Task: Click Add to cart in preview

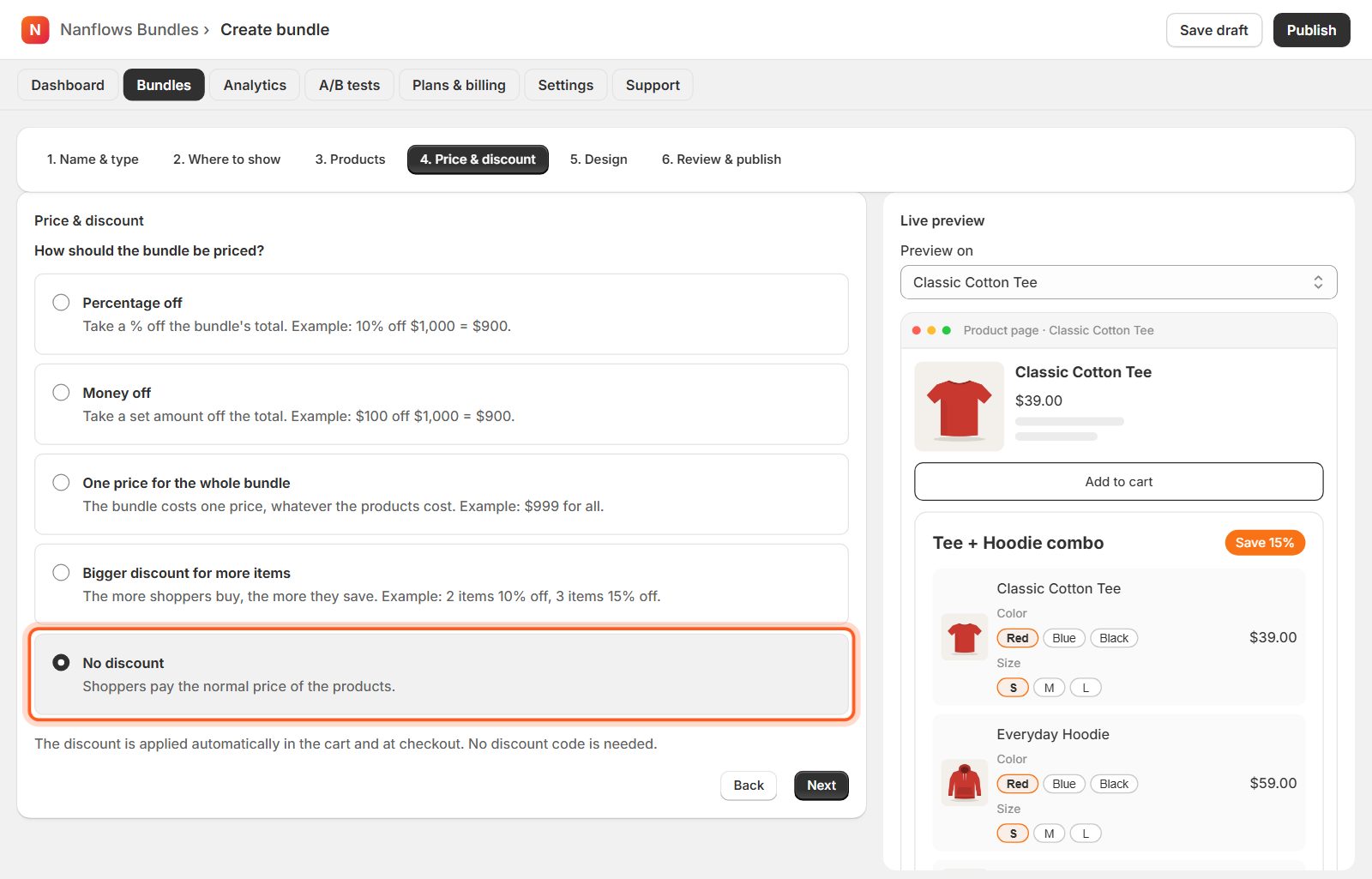Action: coord(1118,482)
